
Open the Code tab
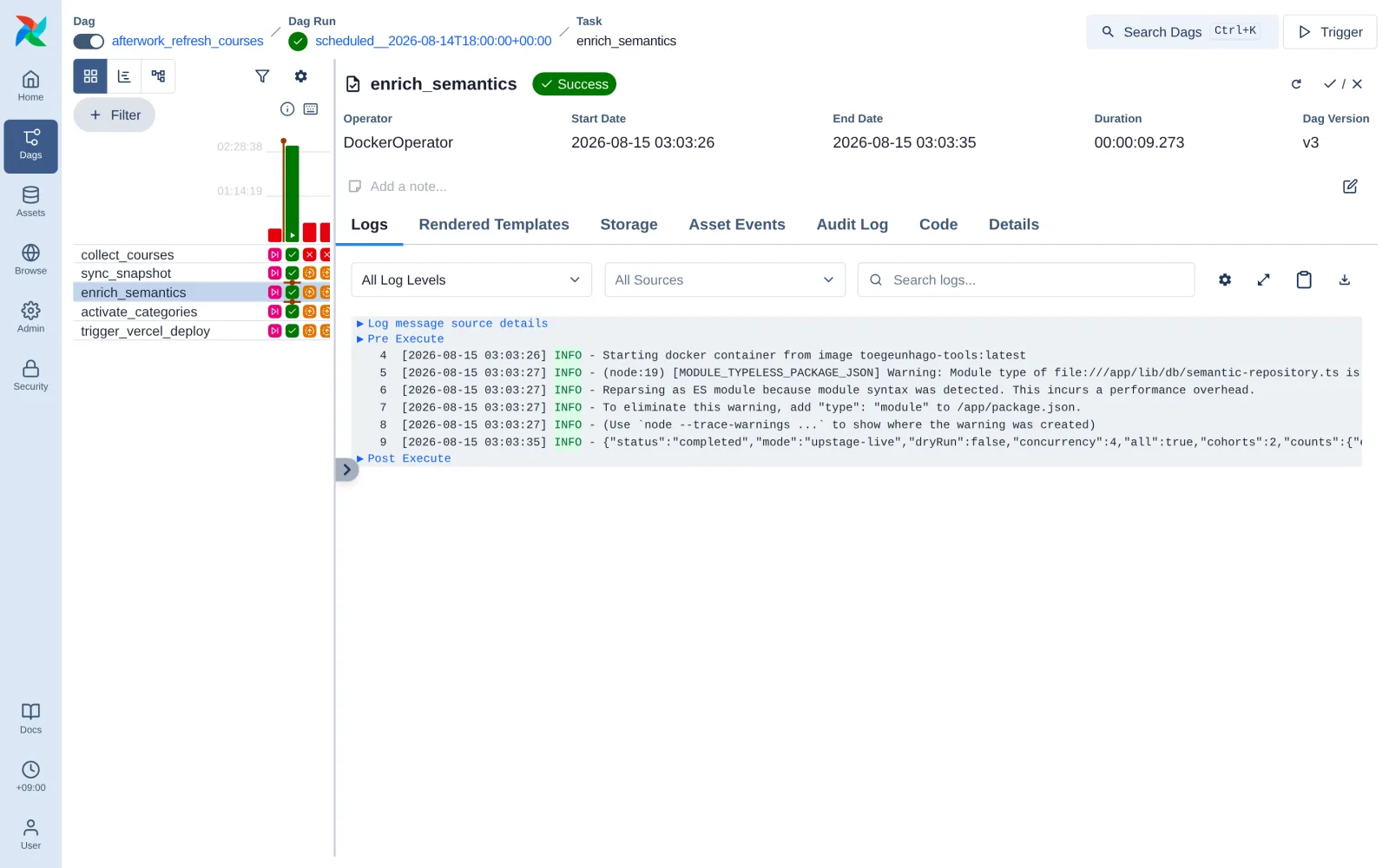pyautogui.click(x=938, y=225)
